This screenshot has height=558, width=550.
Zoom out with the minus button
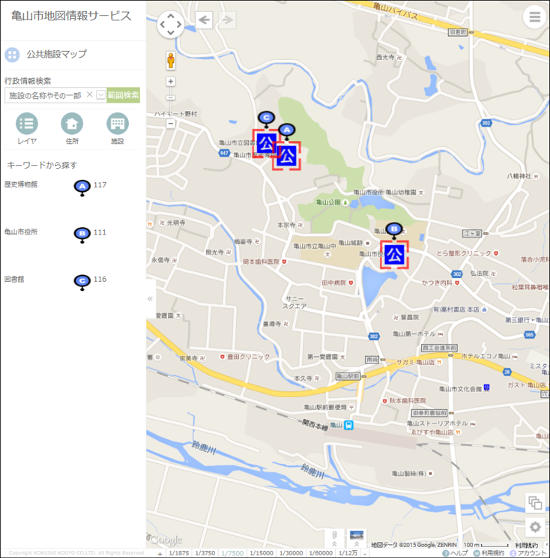pyautogui.click(x=171, y=123)
